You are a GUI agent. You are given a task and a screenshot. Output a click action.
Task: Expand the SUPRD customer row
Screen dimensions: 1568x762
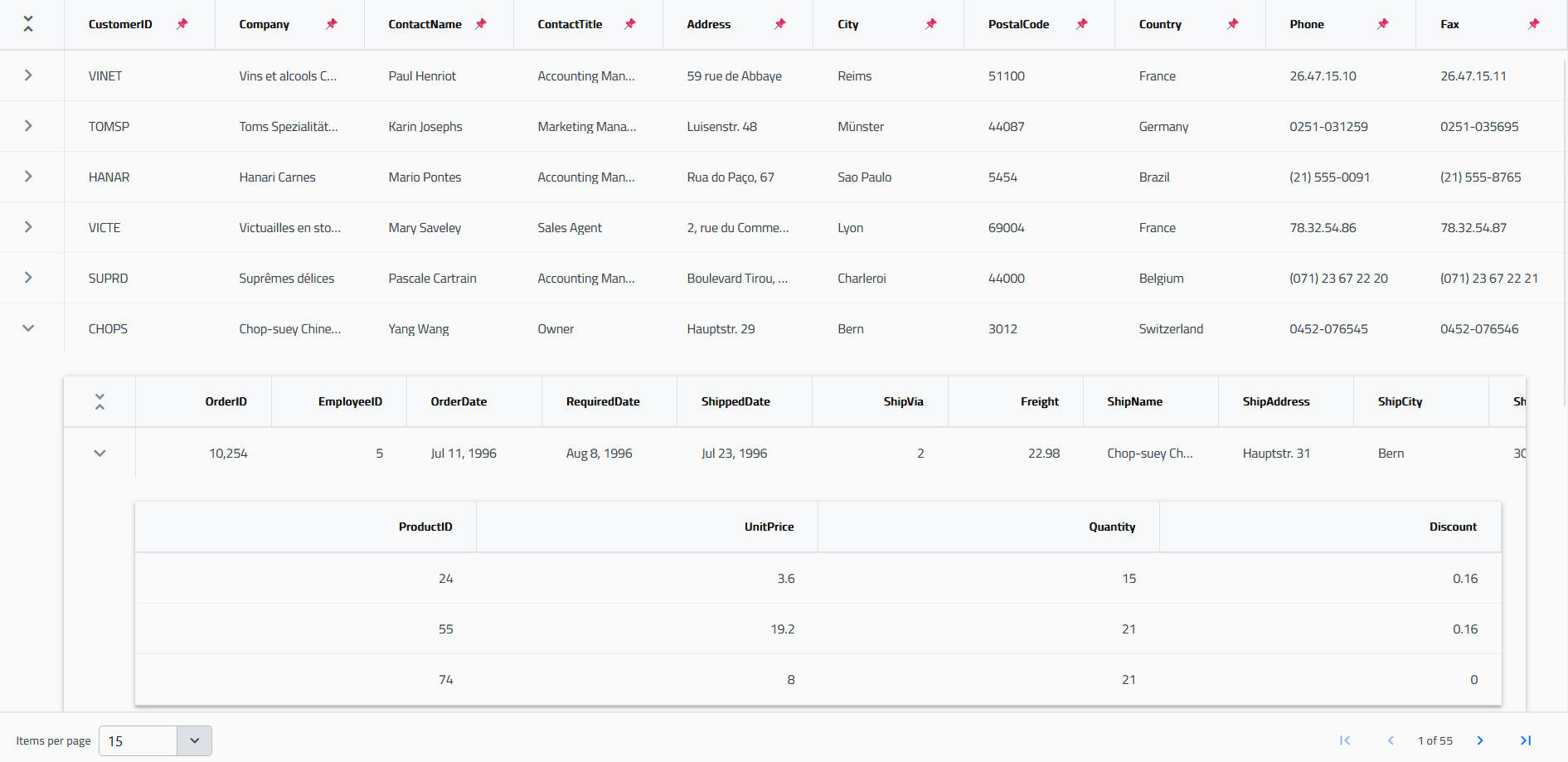(x=28, y=278)
